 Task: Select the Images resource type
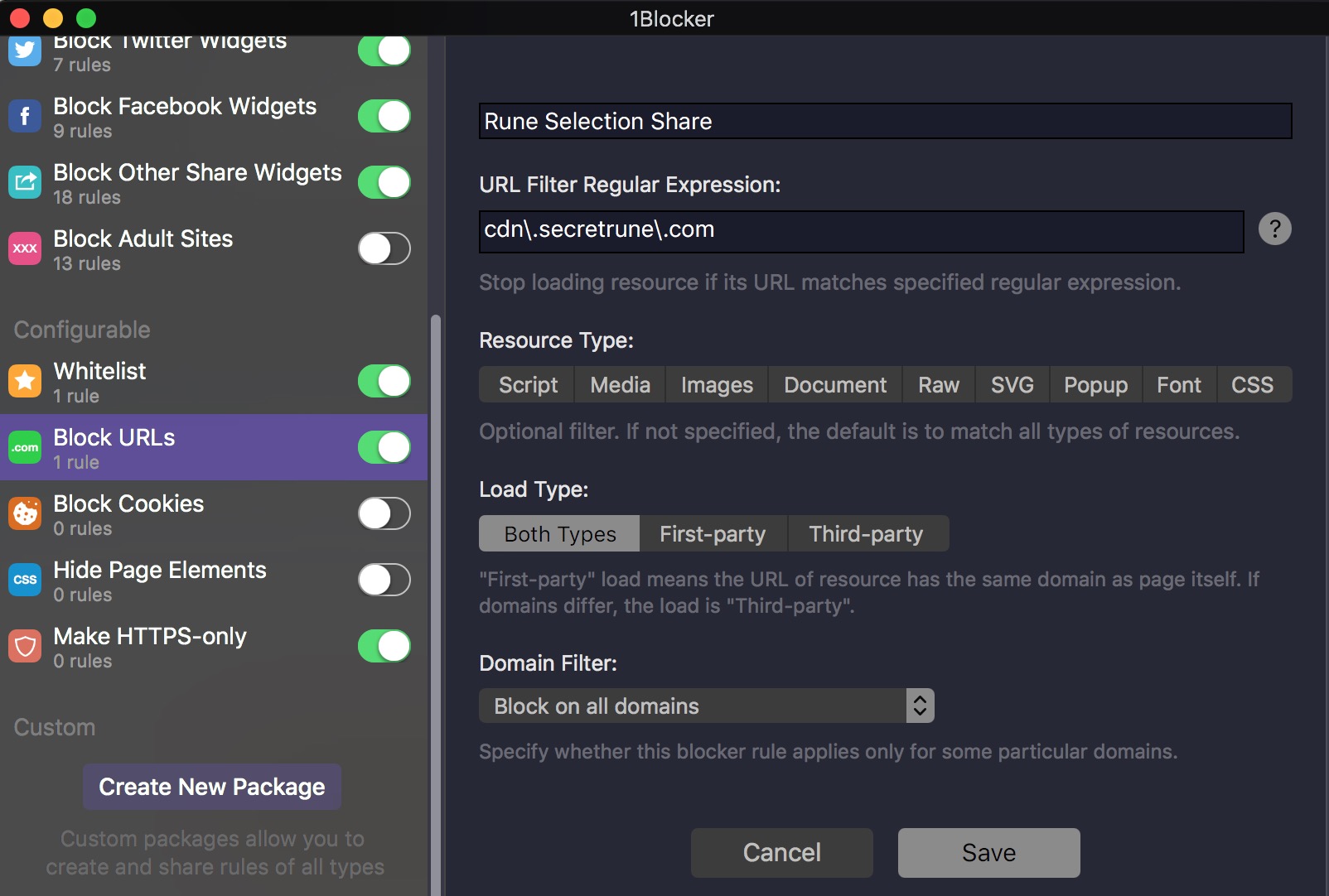tap(717, 384)
